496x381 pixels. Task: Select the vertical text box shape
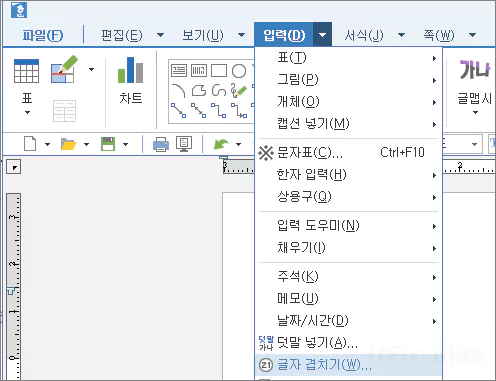pyautogui.click(x=199, y=71)
